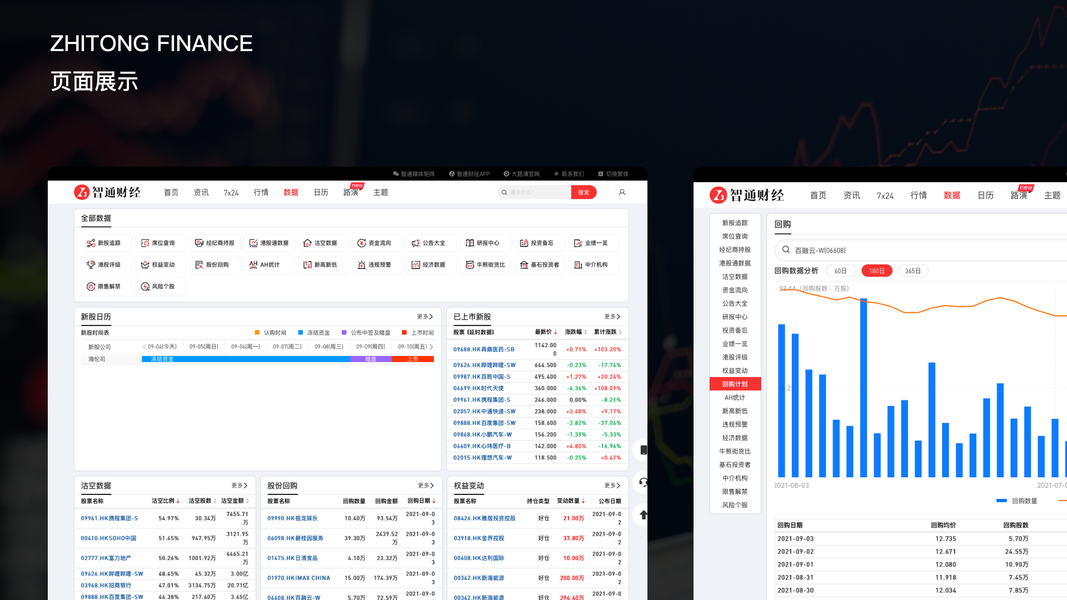
Task: Open 违规预警 tile in data grid
Action: (x=375, y=265)
